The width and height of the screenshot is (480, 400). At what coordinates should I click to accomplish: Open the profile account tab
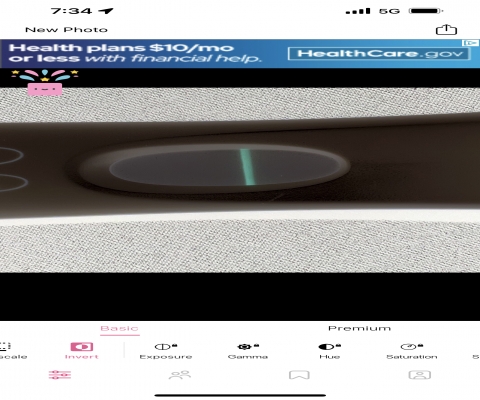click(x=420, y=375)
